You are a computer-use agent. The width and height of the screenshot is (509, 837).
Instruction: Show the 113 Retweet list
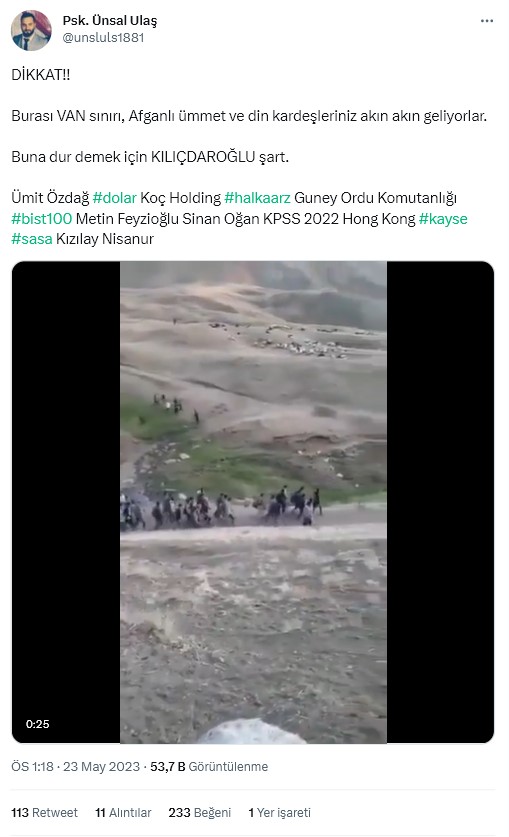click(x=44, y=813)
